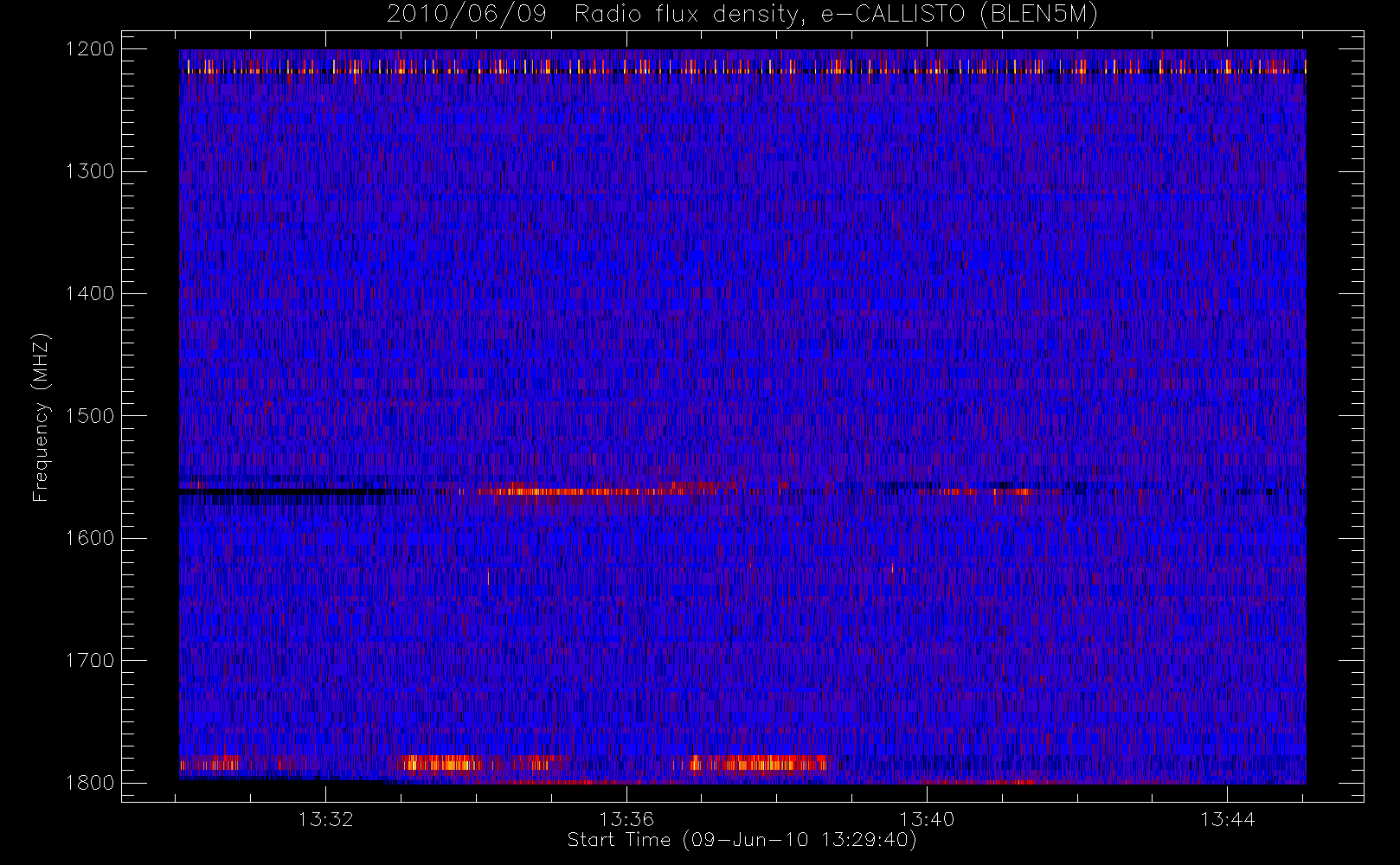This screenshot has width=1400, height=865.
Task: Click the 'Start Time (09-Jun-10 13:29:40)' label
Action: pos(742,840)
